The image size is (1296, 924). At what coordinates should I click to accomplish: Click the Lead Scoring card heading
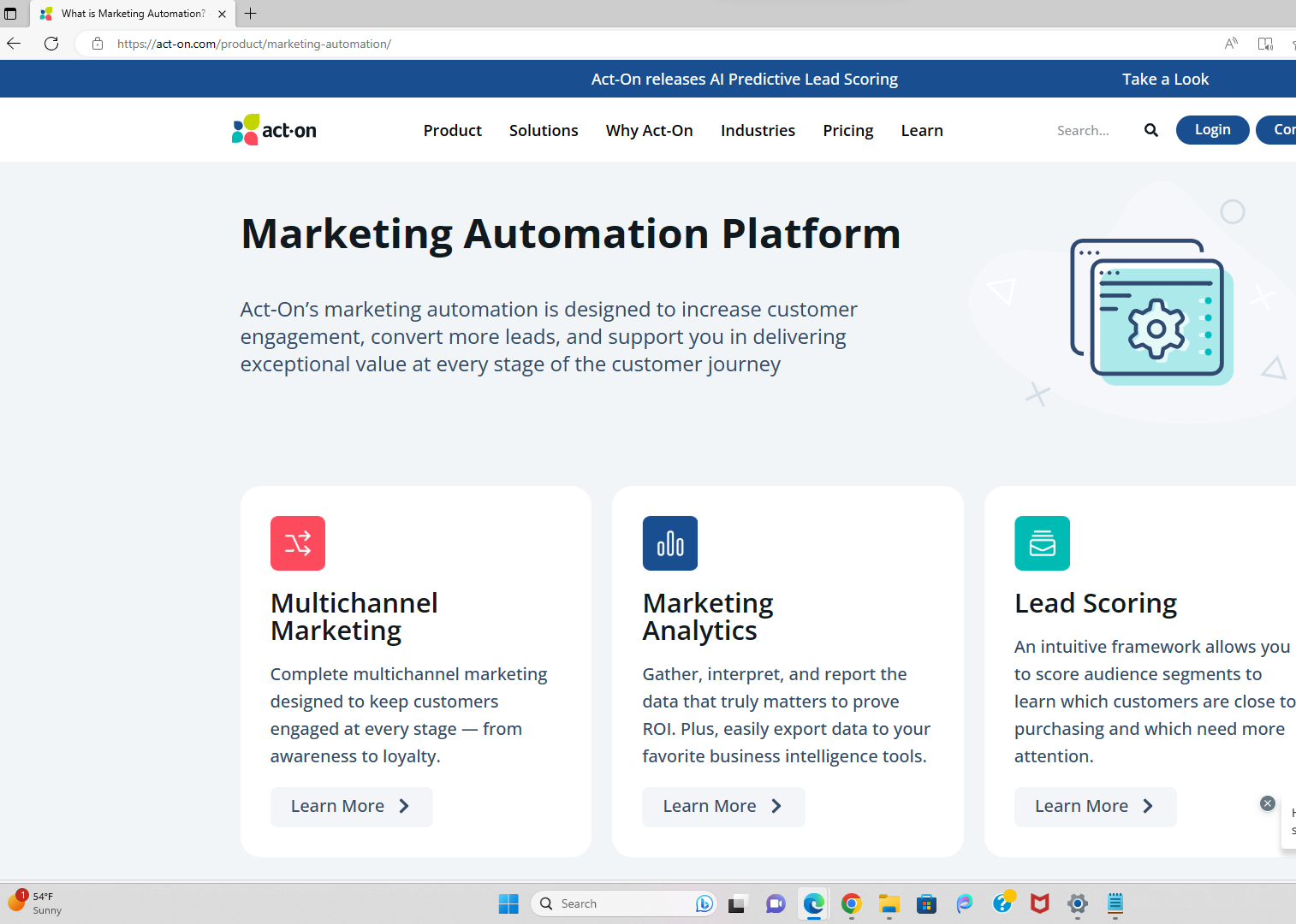tap(1096, 603)
